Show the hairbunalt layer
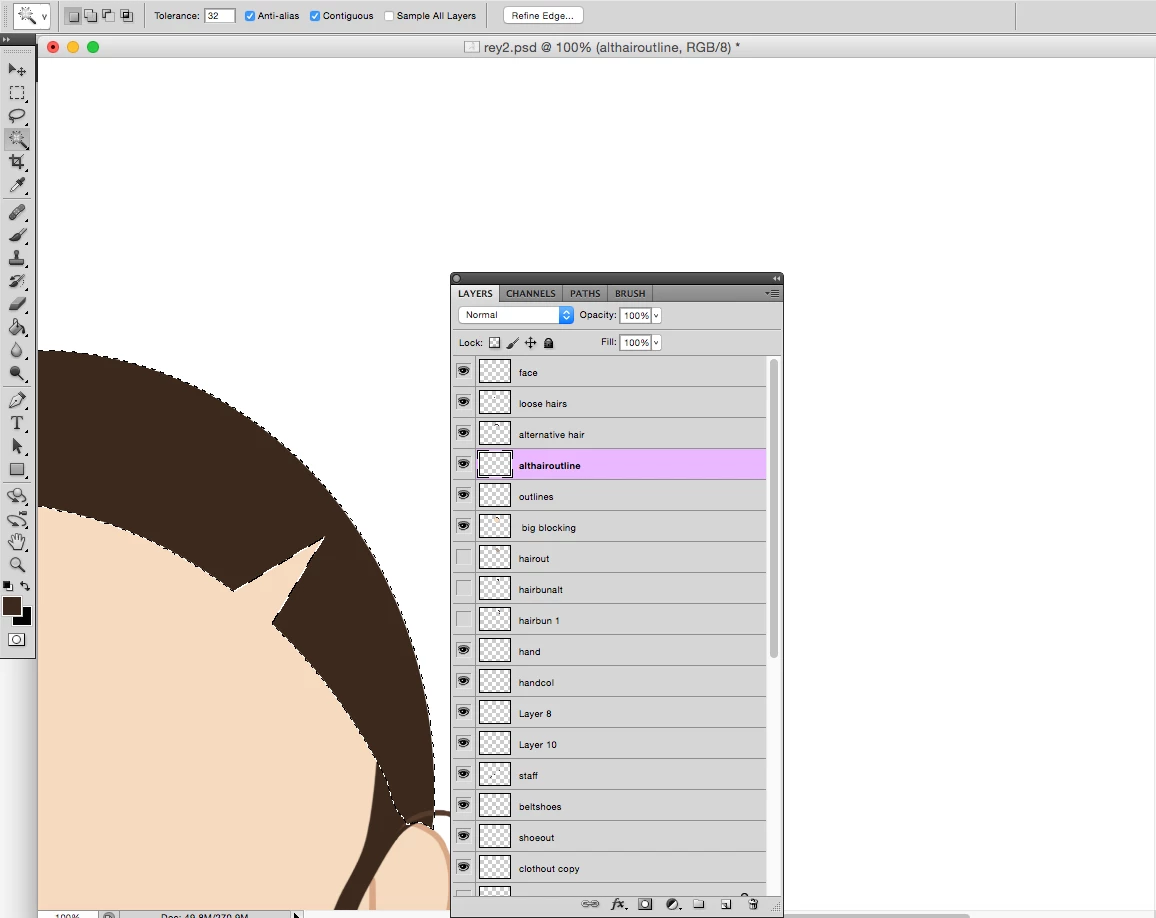The width and height of the screenshot is (1156, 918). coord(463,588)
